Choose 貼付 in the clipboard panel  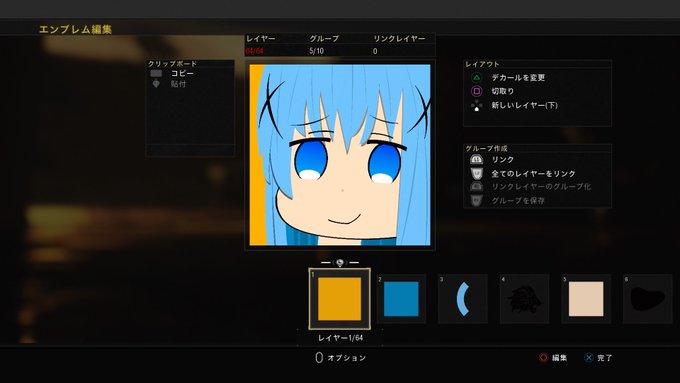178,84
